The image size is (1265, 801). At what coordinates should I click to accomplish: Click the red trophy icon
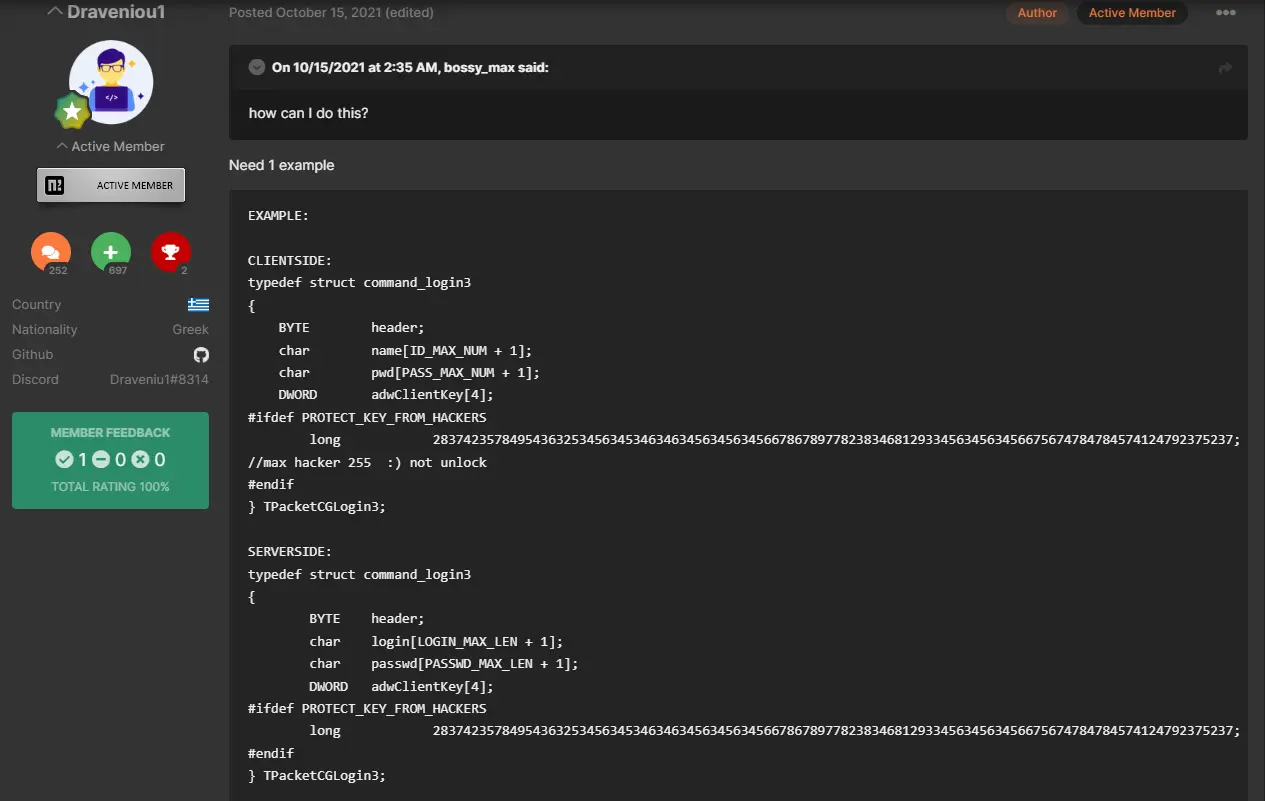tap(170, 252)
